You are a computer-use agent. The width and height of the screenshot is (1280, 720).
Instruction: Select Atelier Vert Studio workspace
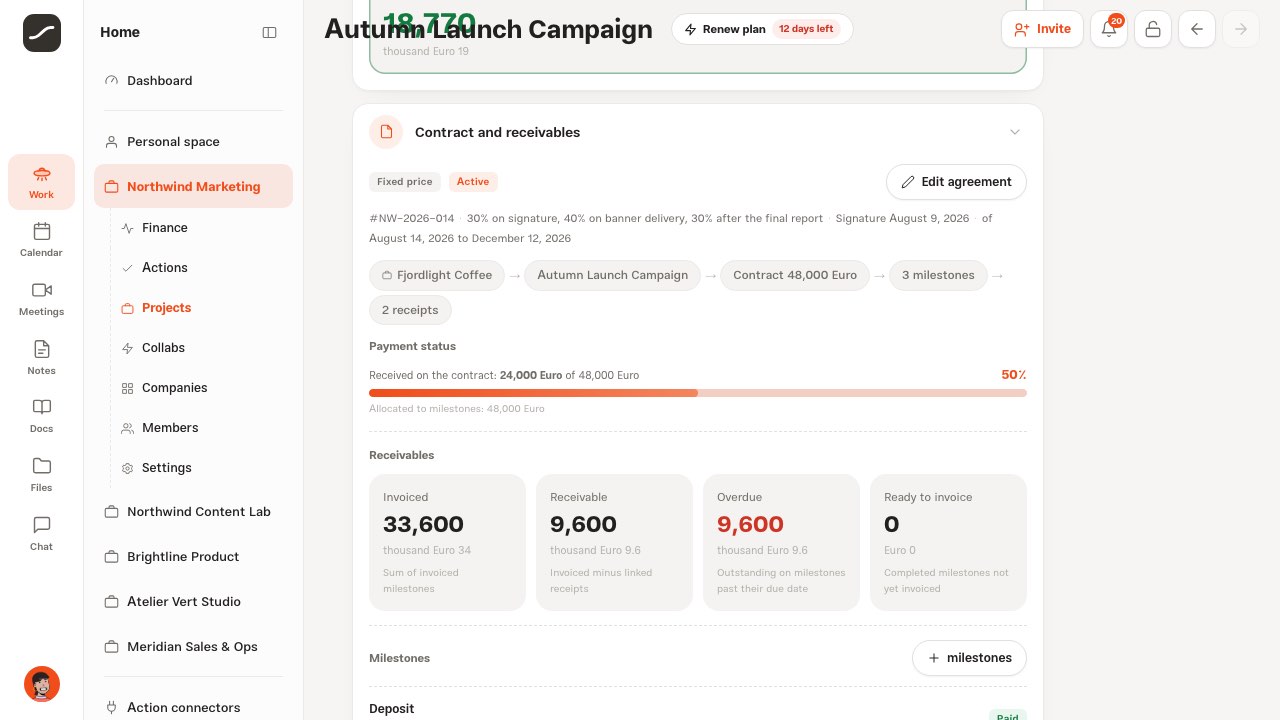[193, 602]
